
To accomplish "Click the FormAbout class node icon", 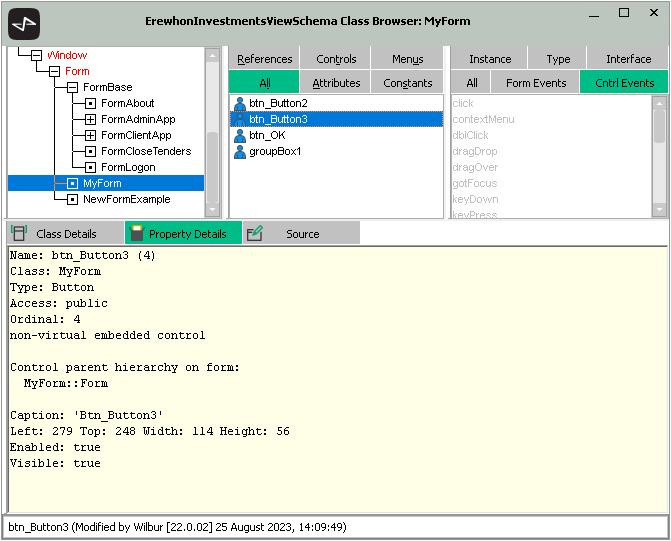I will pyautogui.click(x=90, y=103).
